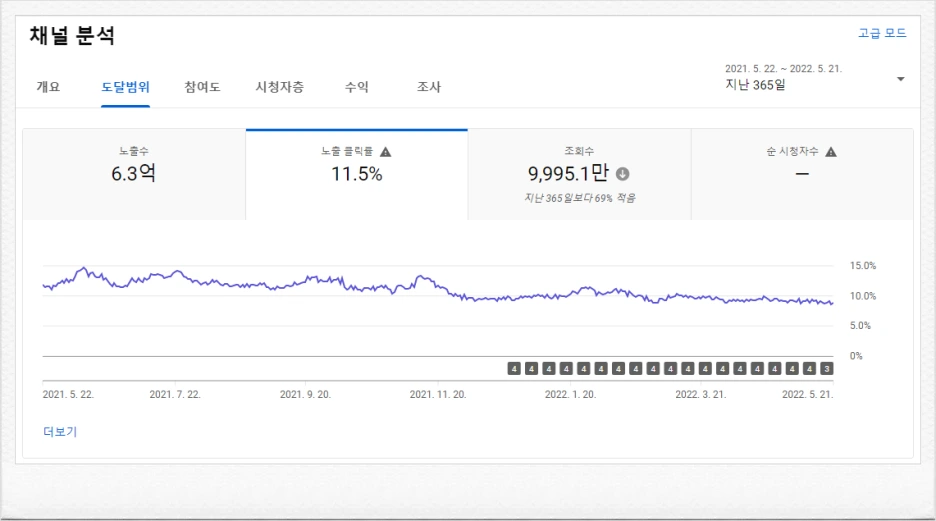Click the 2021. 5. 22. x-axis date label
Image resolution: width=936 pixels, height=521 pixels.
pos(68,394)
